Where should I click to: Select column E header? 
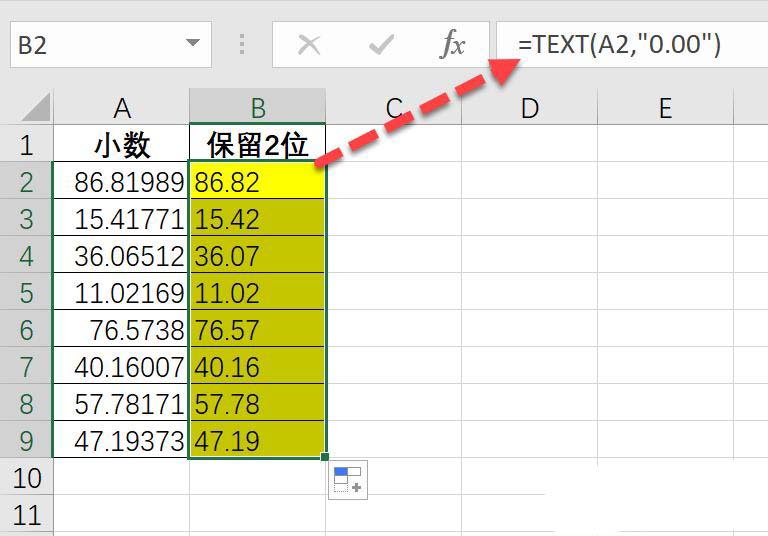pyautogui.click(x=665, y=108)
